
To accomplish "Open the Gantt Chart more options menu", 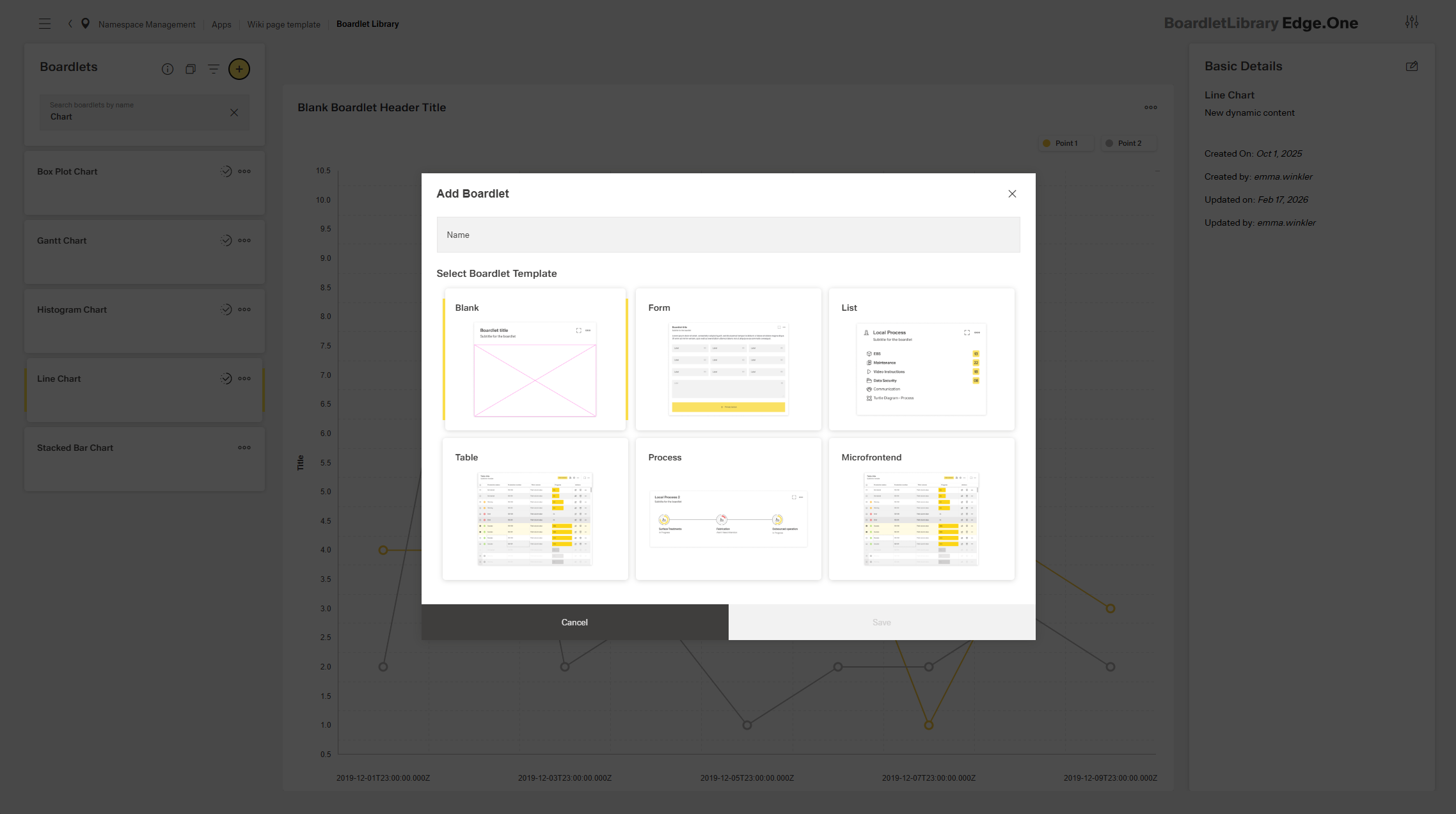I will click(244, 240).
